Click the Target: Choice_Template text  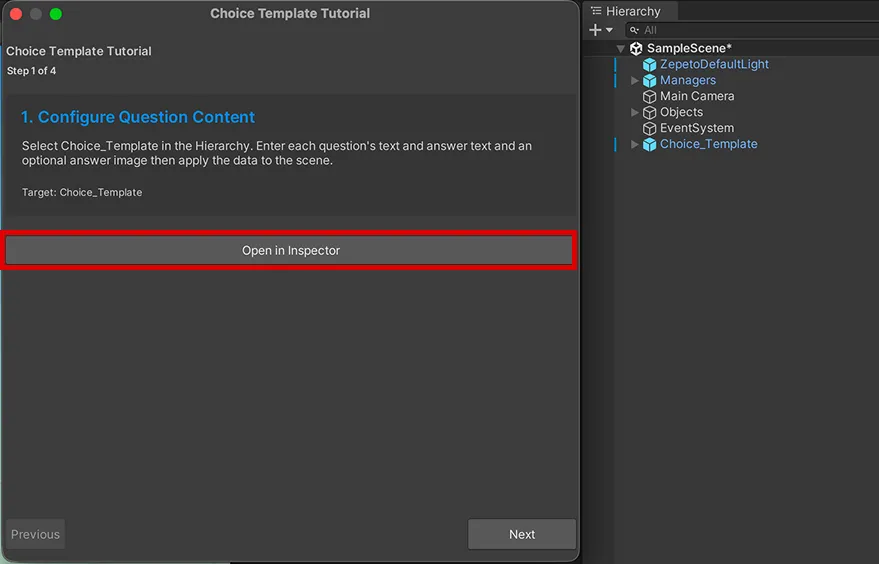click(x=82, y=192)
